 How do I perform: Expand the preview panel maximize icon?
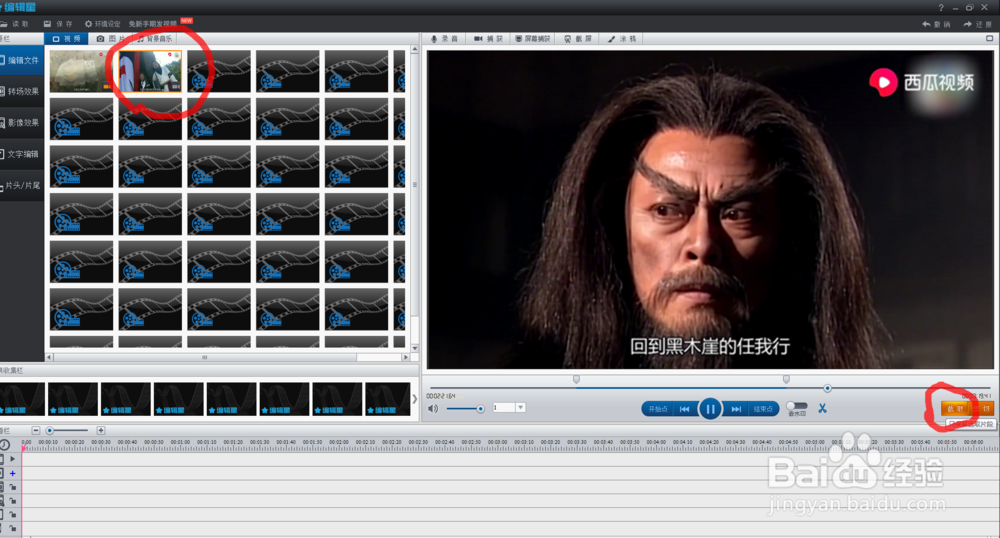[x=989, y=38]
